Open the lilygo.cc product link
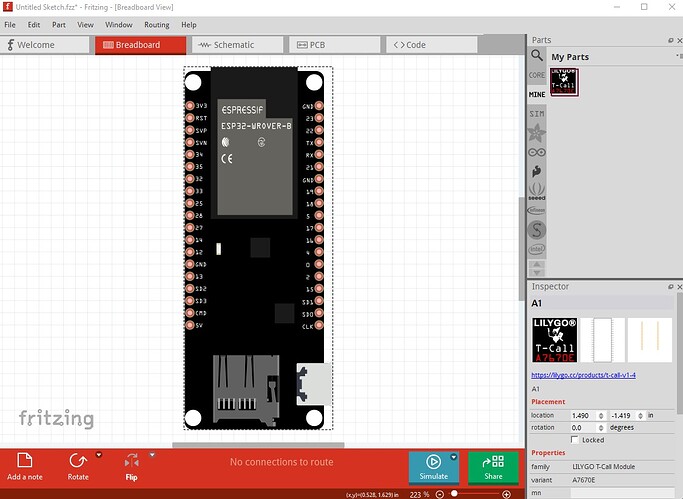683x499 pixels. (x=583, y=375)
